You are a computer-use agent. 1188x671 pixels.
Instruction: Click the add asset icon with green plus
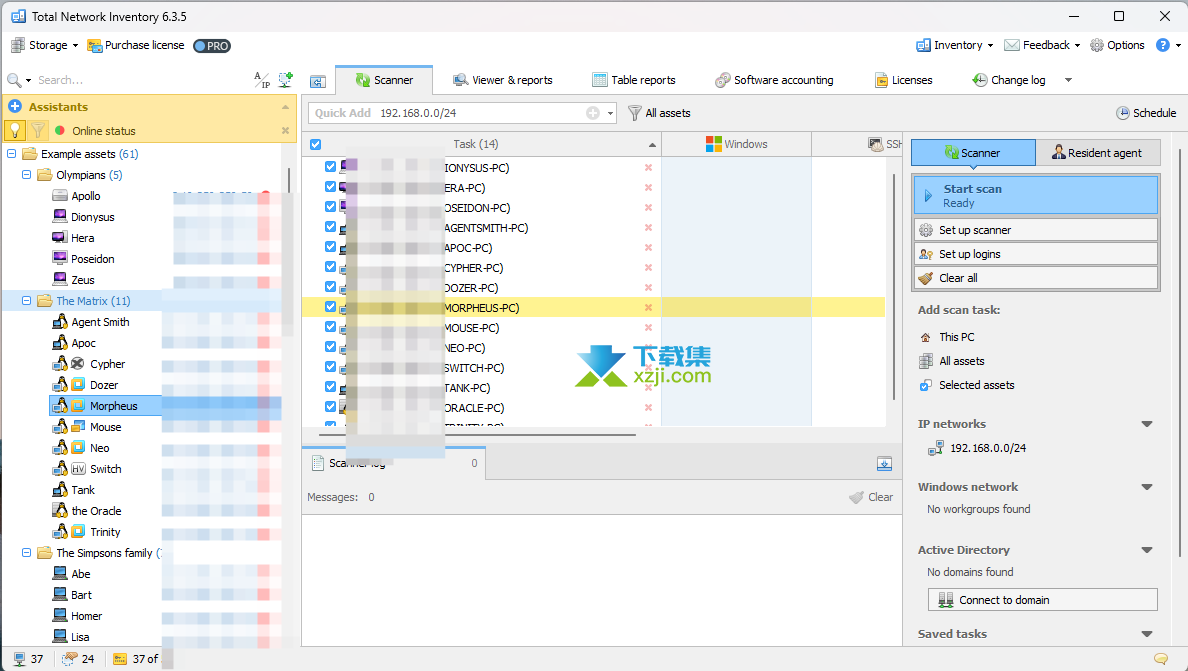coord(286,80)
